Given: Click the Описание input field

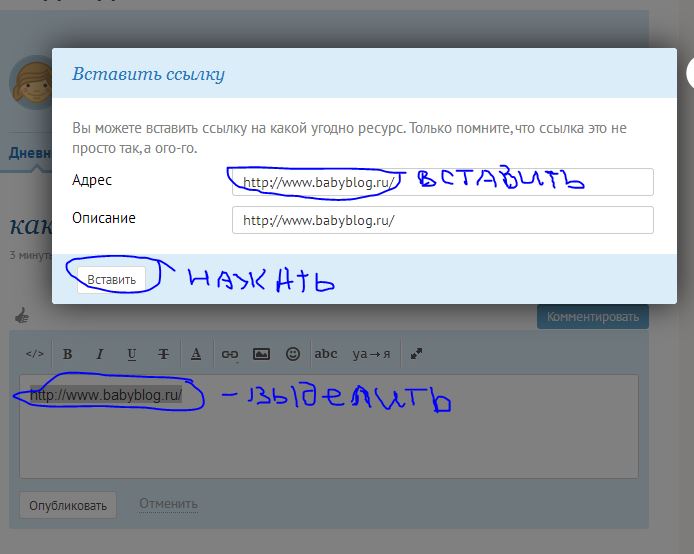Looking at the screenshot, I should point(443,220).
